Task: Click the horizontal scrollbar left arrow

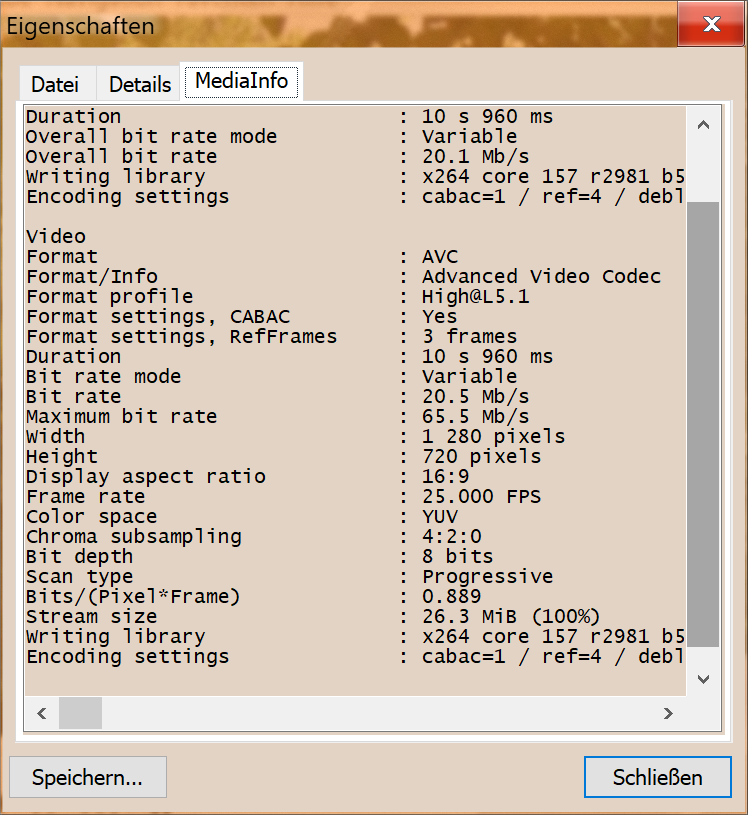Action: [x=43, y=713]
